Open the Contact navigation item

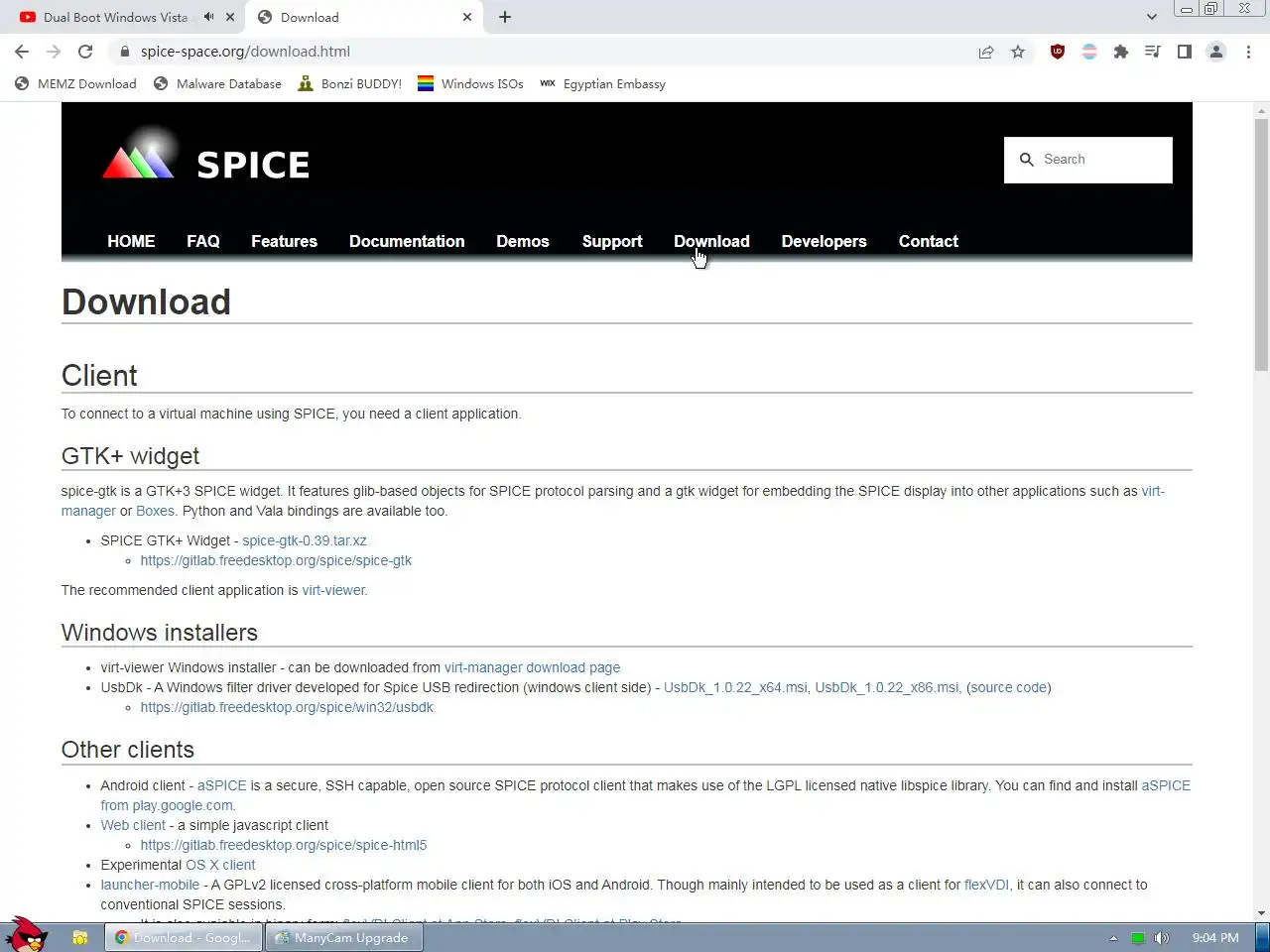pos(929,241)
